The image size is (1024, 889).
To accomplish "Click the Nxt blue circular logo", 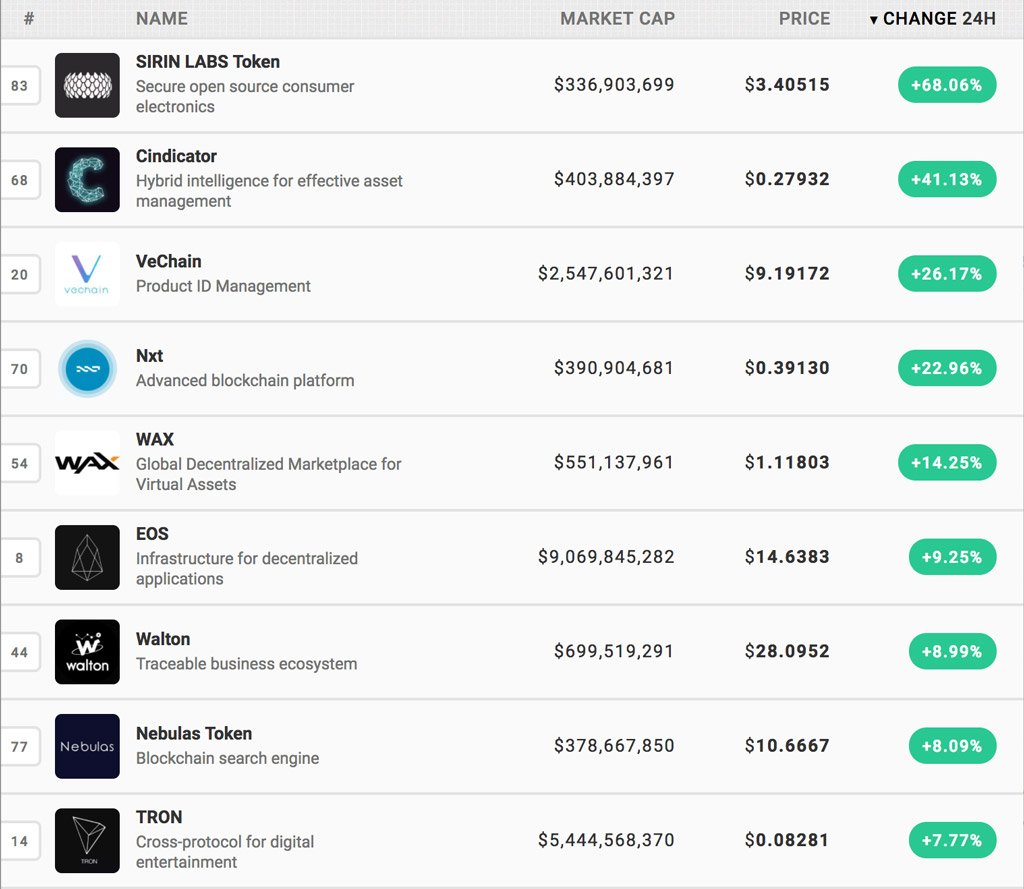I will point(87,368).
